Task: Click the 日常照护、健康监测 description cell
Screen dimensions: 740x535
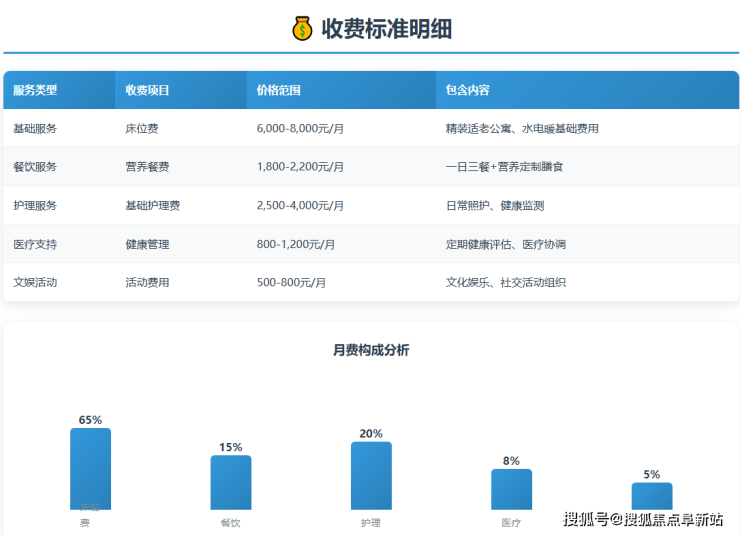Action: [x=494, y=205]
